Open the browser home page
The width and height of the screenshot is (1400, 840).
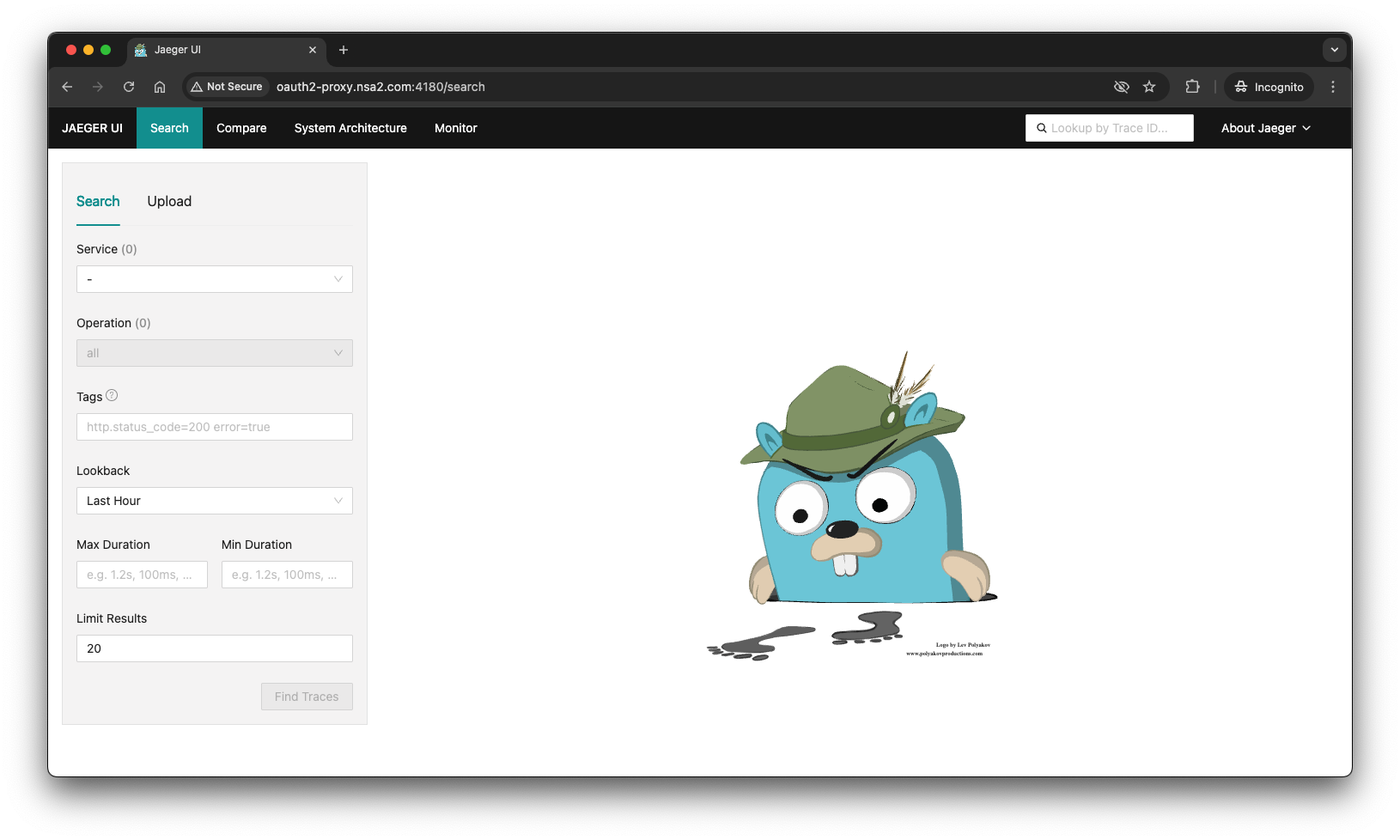tap(160, 87)
